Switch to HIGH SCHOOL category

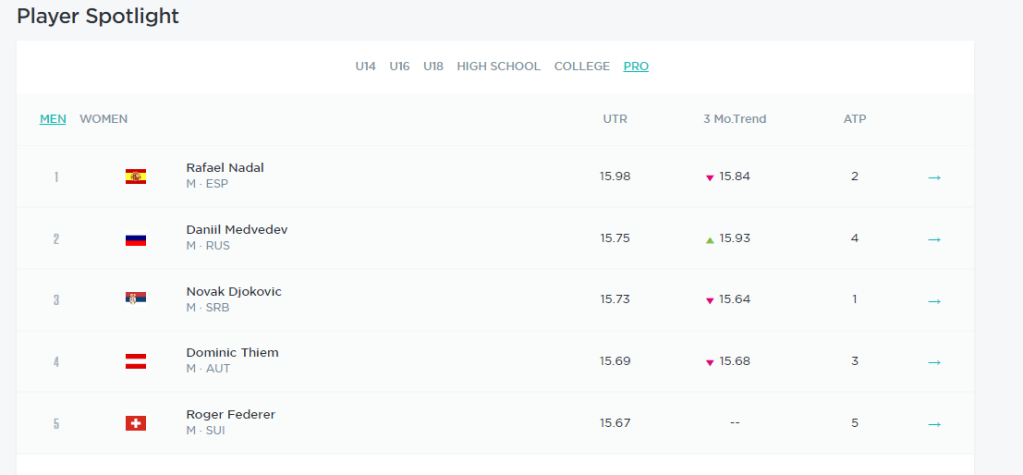[x=498, y=66]
